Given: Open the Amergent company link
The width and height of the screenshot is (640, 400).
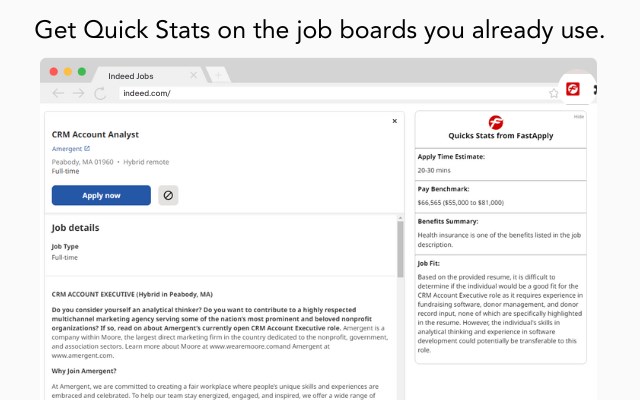Looking at the screenshot, I should click(70, 148).
